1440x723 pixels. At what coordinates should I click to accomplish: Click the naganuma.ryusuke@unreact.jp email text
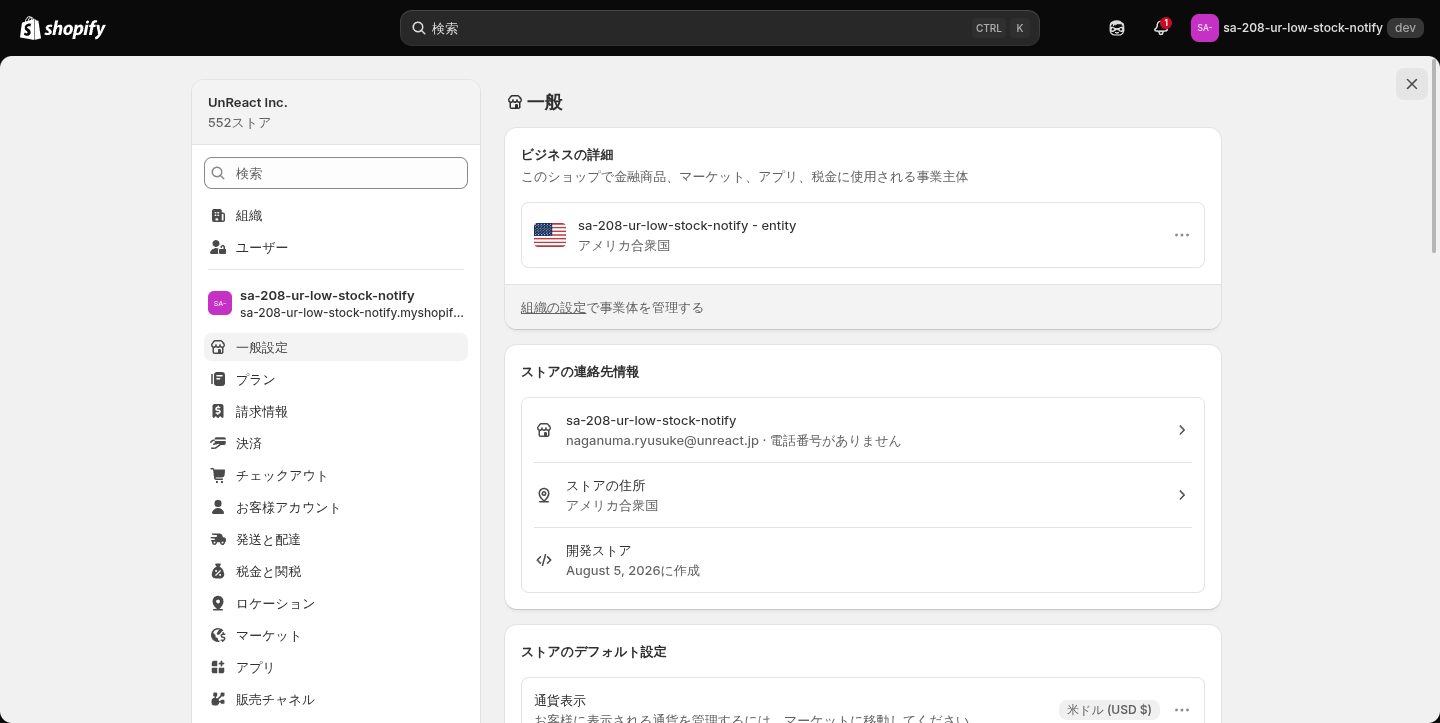click(662, 441)
